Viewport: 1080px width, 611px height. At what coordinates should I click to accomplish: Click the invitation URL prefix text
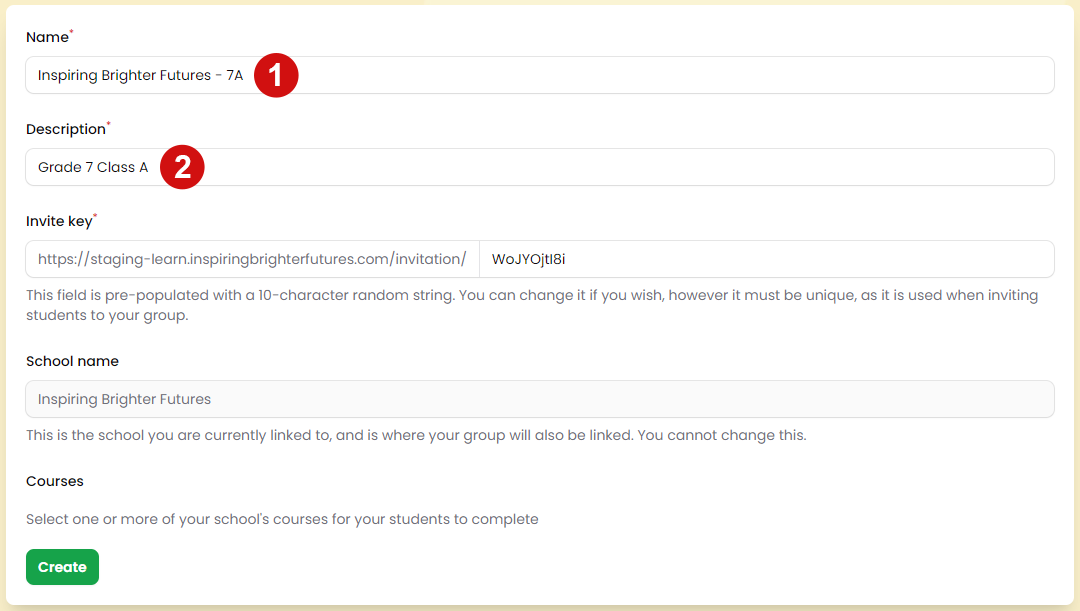pos(252,259)
